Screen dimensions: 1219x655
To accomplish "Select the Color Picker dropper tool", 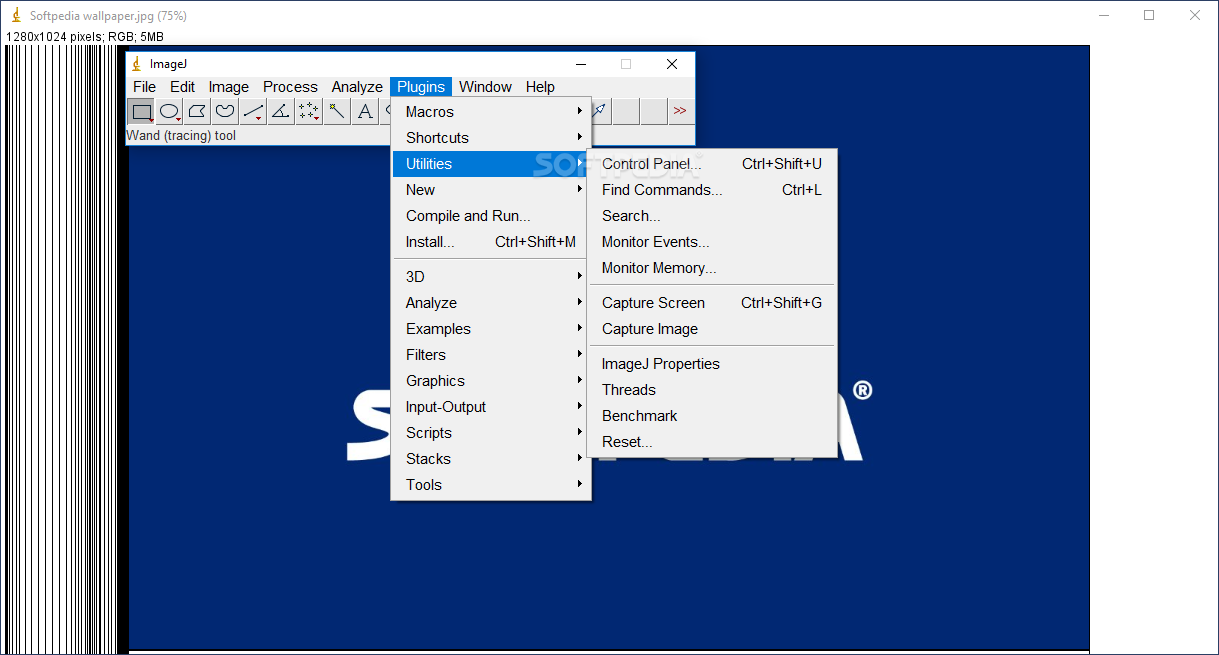I will click(600, 112).
